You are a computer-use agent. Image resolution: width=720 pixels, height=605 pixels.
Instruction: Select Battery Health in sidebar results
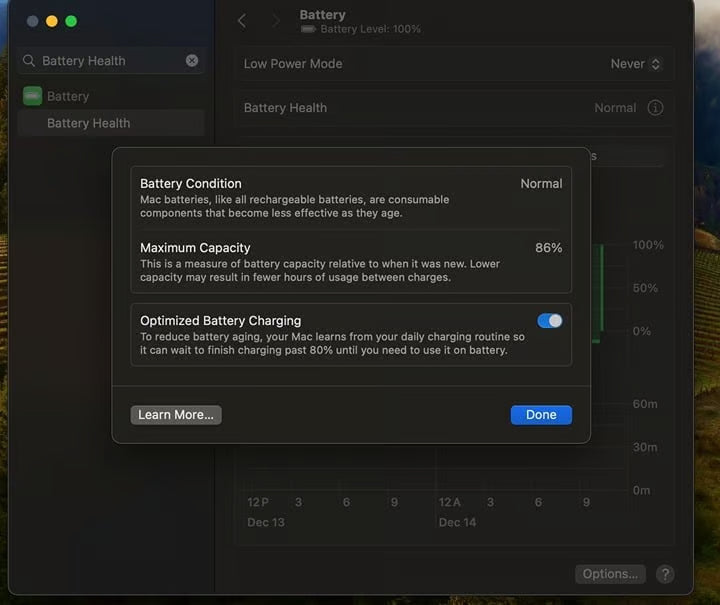[x=88, y=123]
